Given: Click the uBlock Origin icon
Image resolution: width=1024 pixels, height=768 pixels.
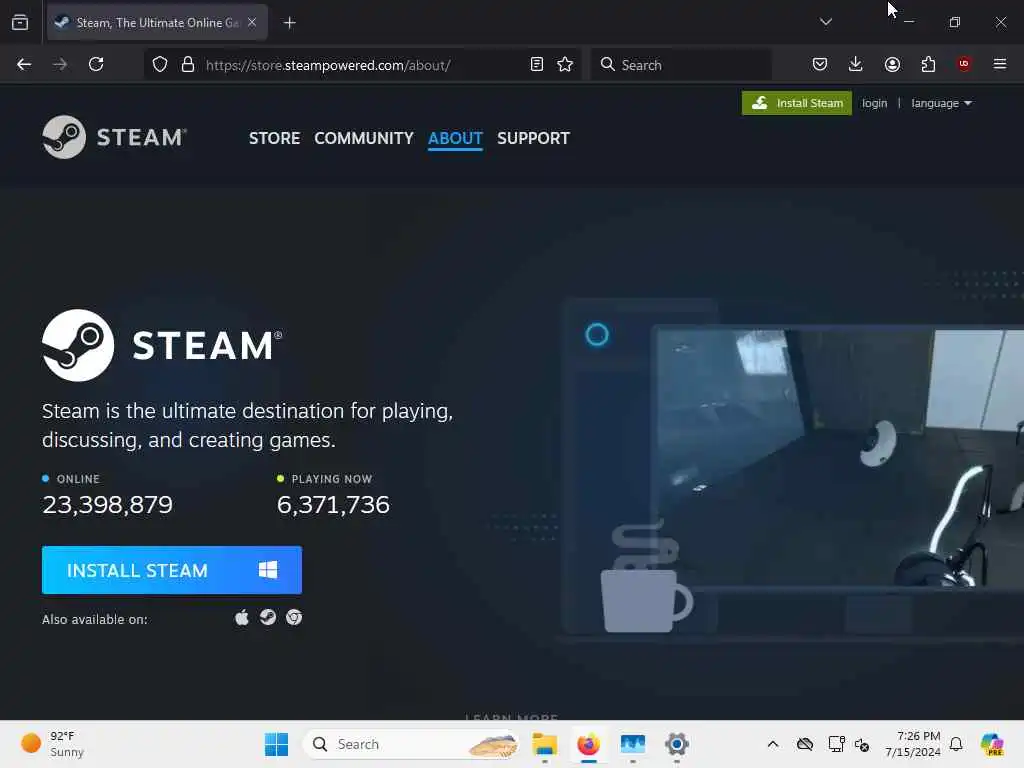Looking at the screenshot, I should point(964,64).
